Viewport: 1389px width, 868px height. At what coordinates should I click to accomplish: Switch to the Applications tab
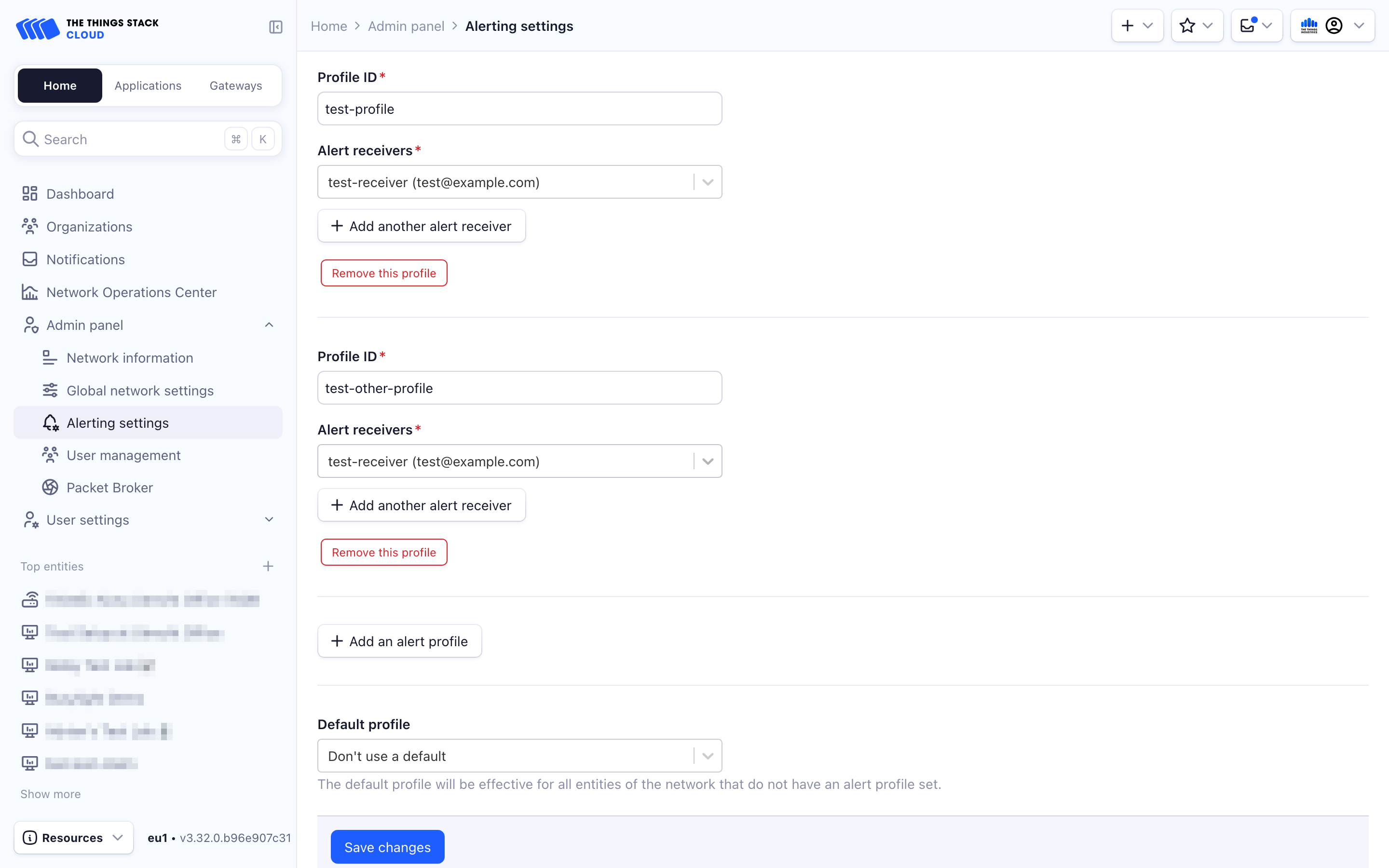pyautogui.click(x=148, y=85)
